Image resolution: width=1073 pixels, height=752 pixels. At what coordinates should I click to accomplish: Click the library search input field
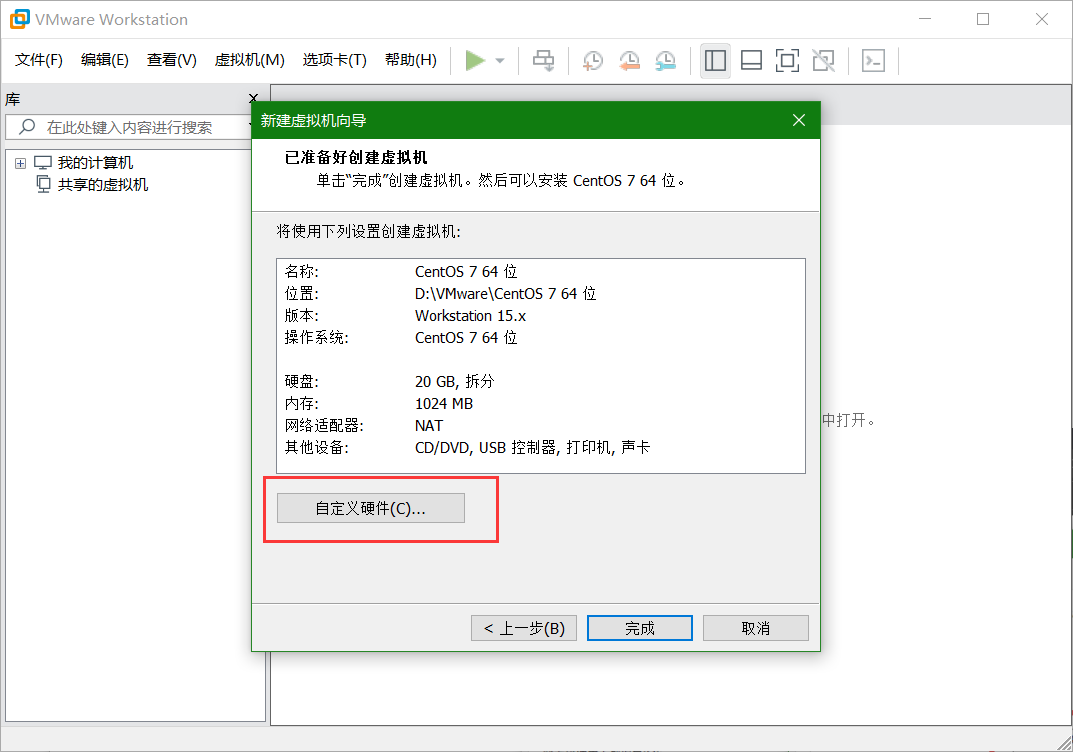click(x=129, y=127)
